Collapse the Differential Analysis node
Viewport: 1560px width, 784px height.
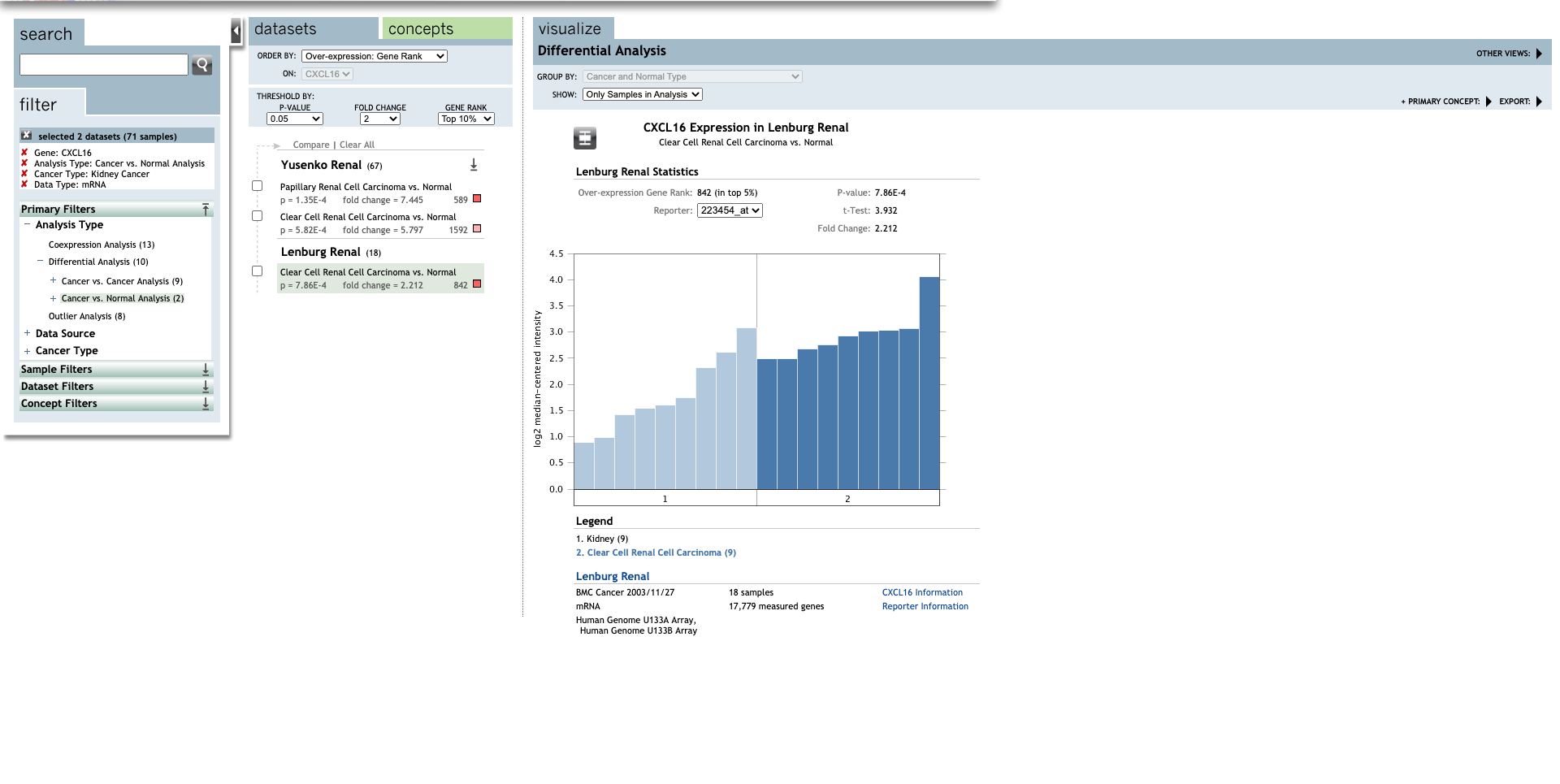40,261
